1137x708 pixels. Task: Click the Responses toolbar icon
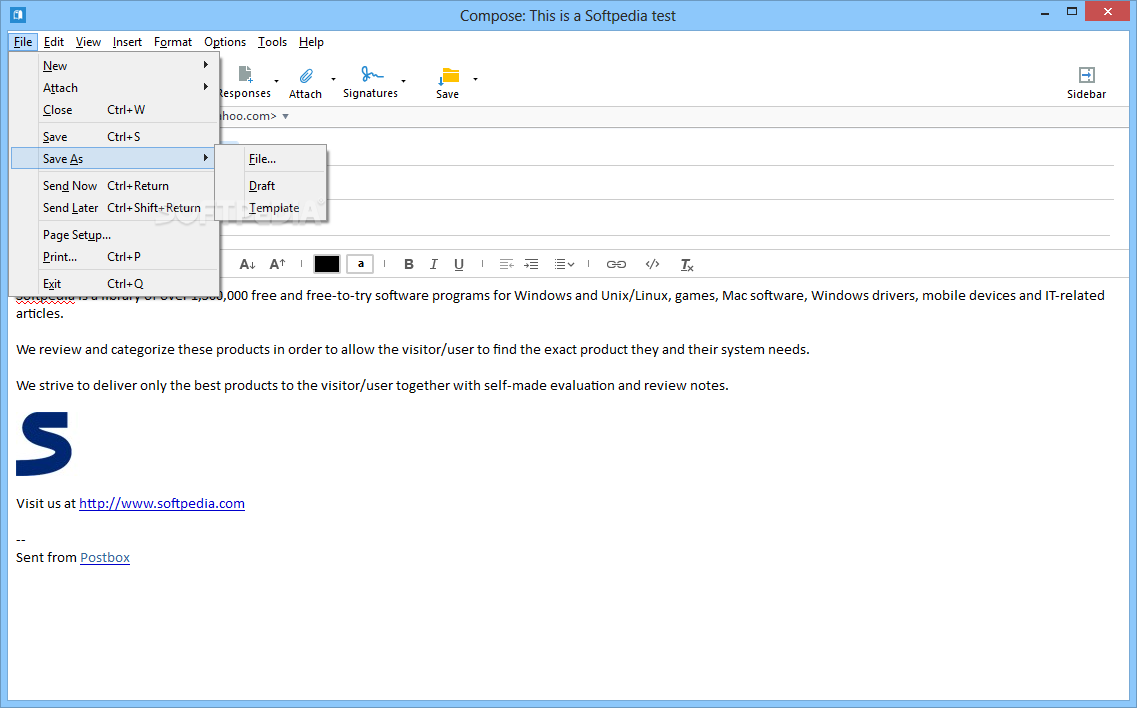(x=245, y=74)
